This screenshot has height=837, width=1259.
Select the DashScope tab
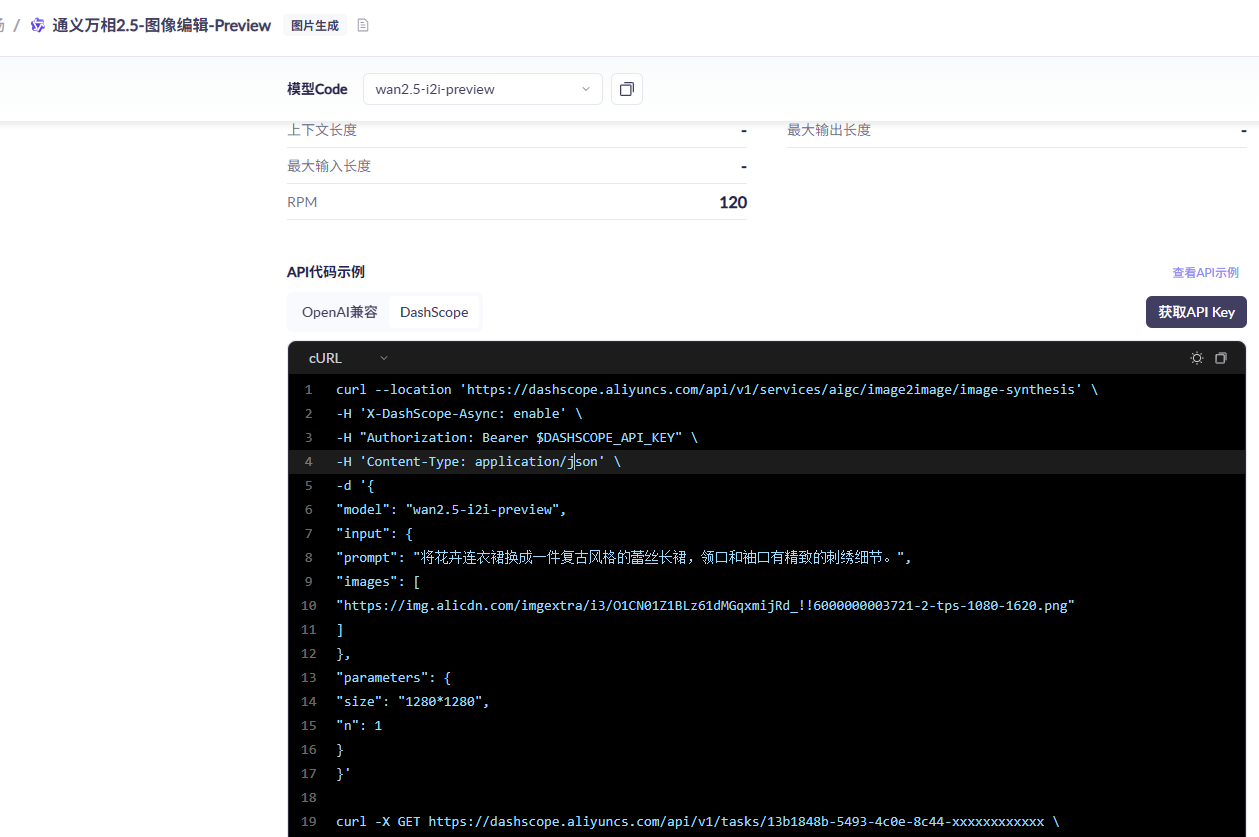point(434,312)
